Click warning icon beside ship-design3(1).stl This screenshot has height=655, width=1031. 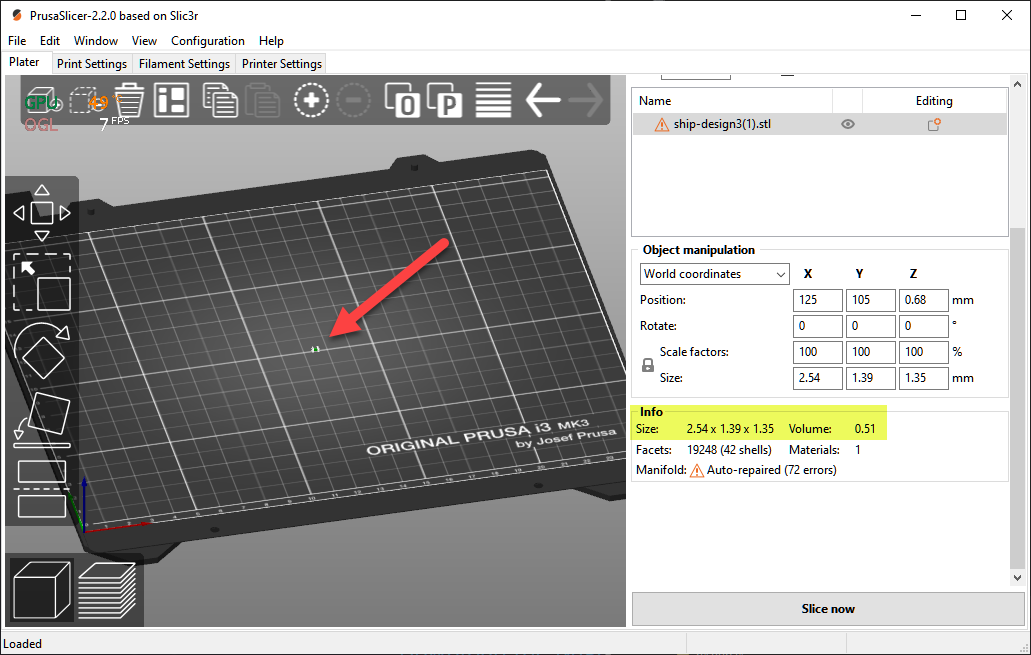point(661,124)
